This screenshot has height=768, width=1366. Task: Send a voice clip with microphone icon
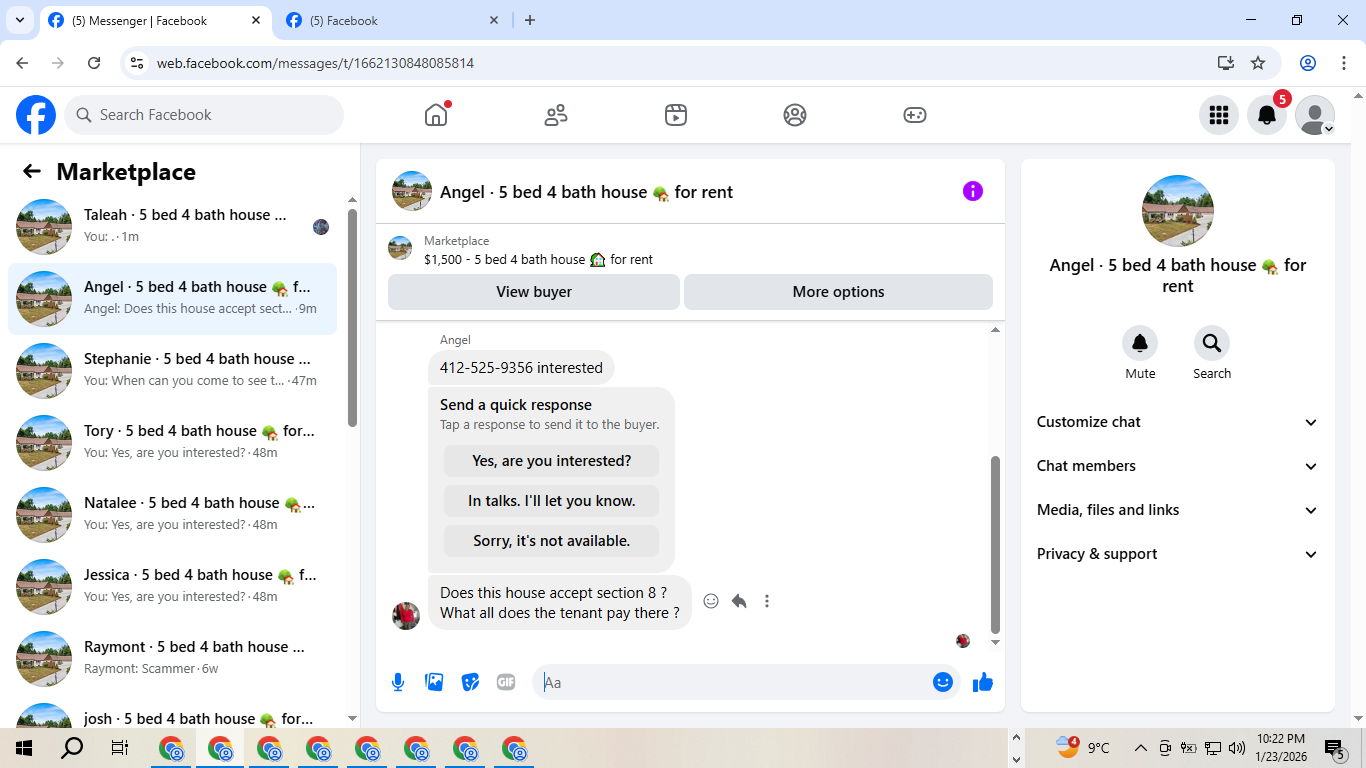click(x=398, y=682)
